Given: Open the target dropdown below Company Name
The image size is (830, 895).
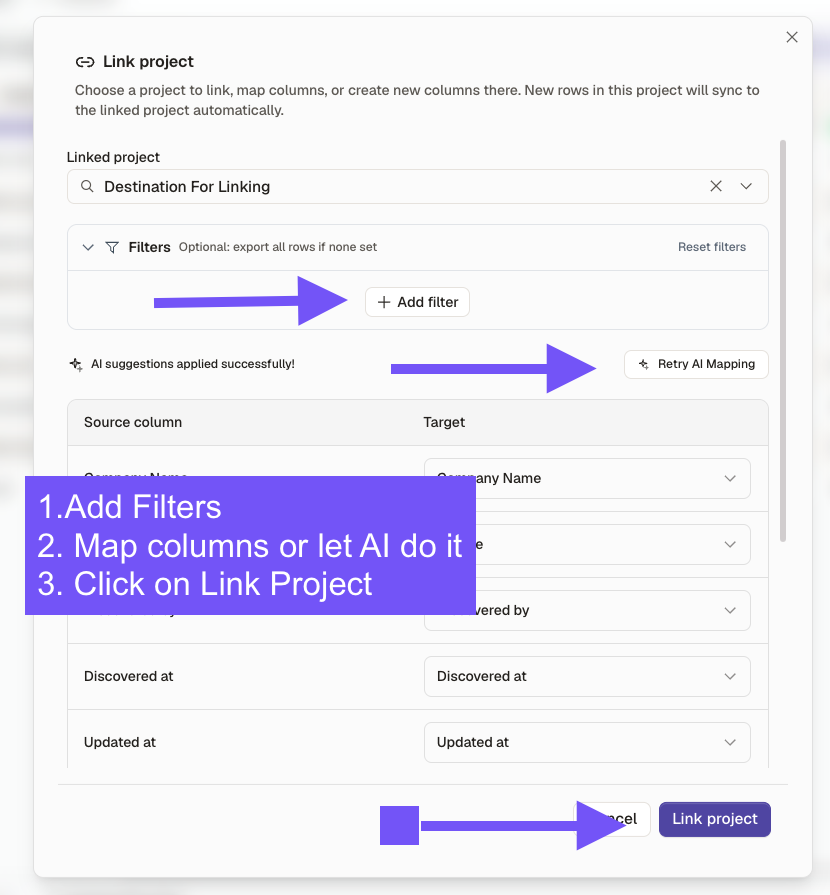Looking at the screenshot, I should coord(587,545).
